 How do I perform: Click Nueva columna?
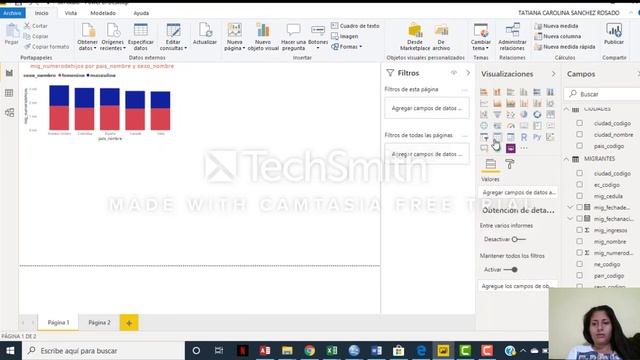pos(558,36)
